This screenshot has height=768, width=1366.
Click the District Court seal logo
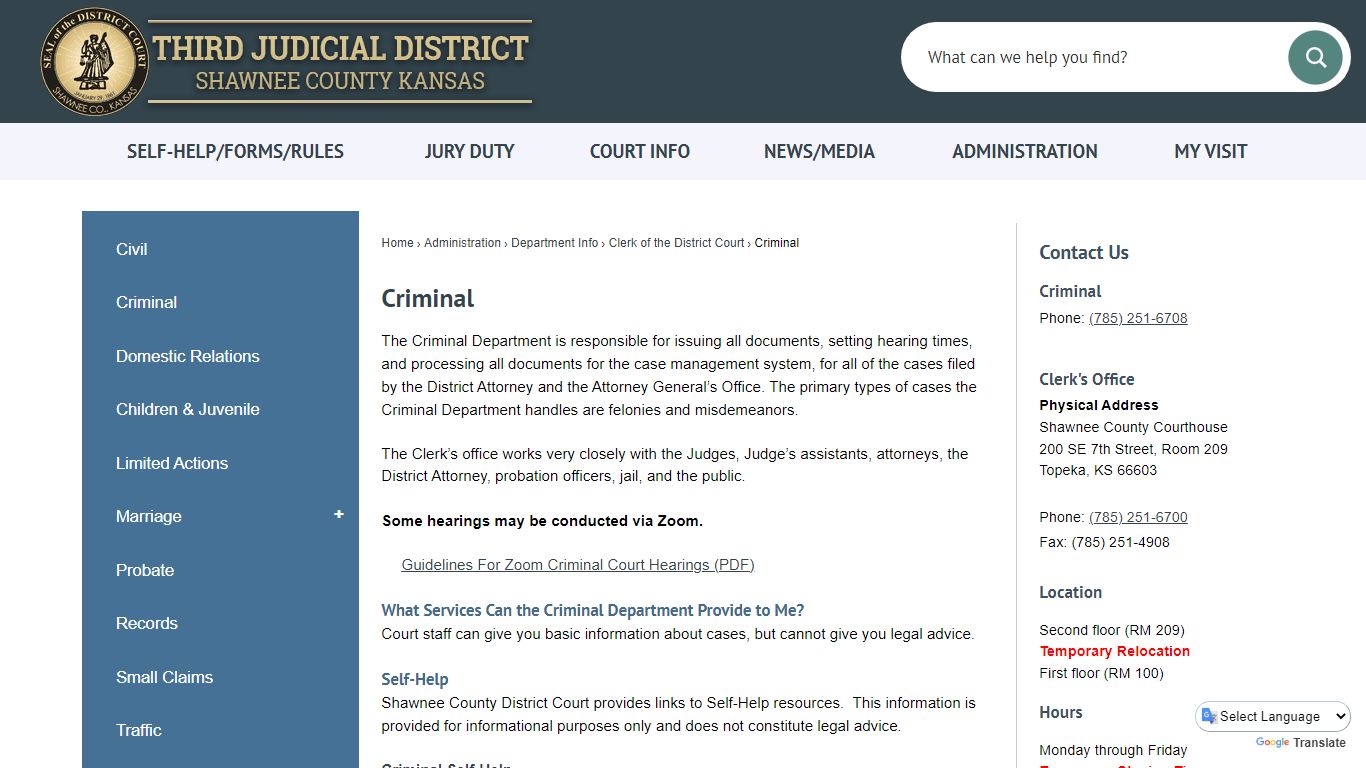(x=95, y=61)
